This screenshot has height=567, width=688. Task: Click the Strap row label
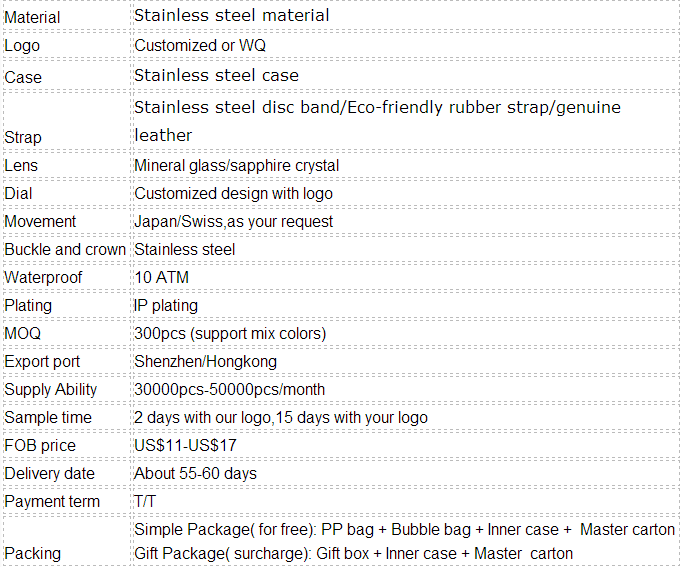coord(23,137)
